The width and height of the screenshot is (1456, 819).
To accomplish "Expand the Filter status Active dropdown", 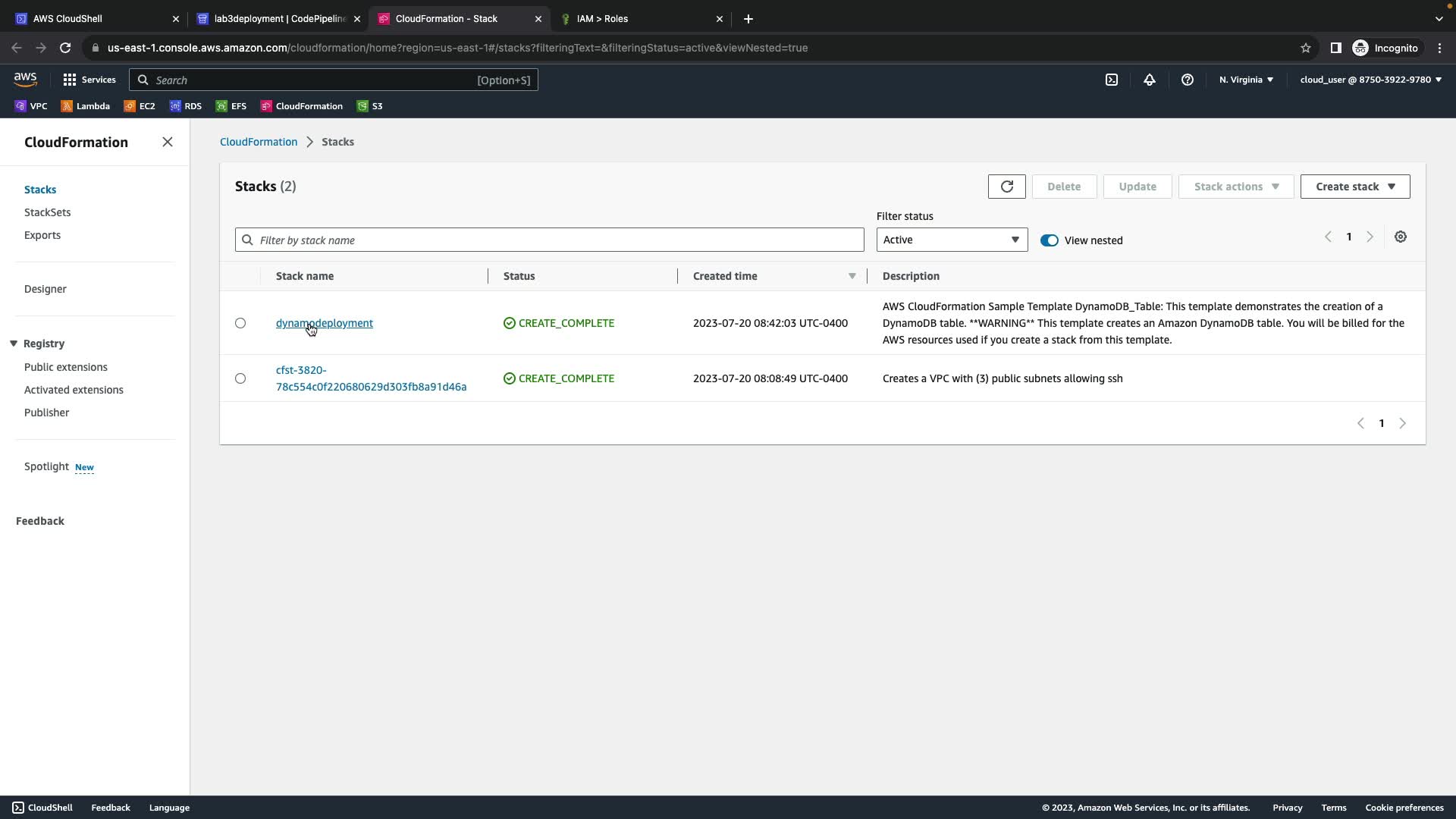I will coord(951,240).
